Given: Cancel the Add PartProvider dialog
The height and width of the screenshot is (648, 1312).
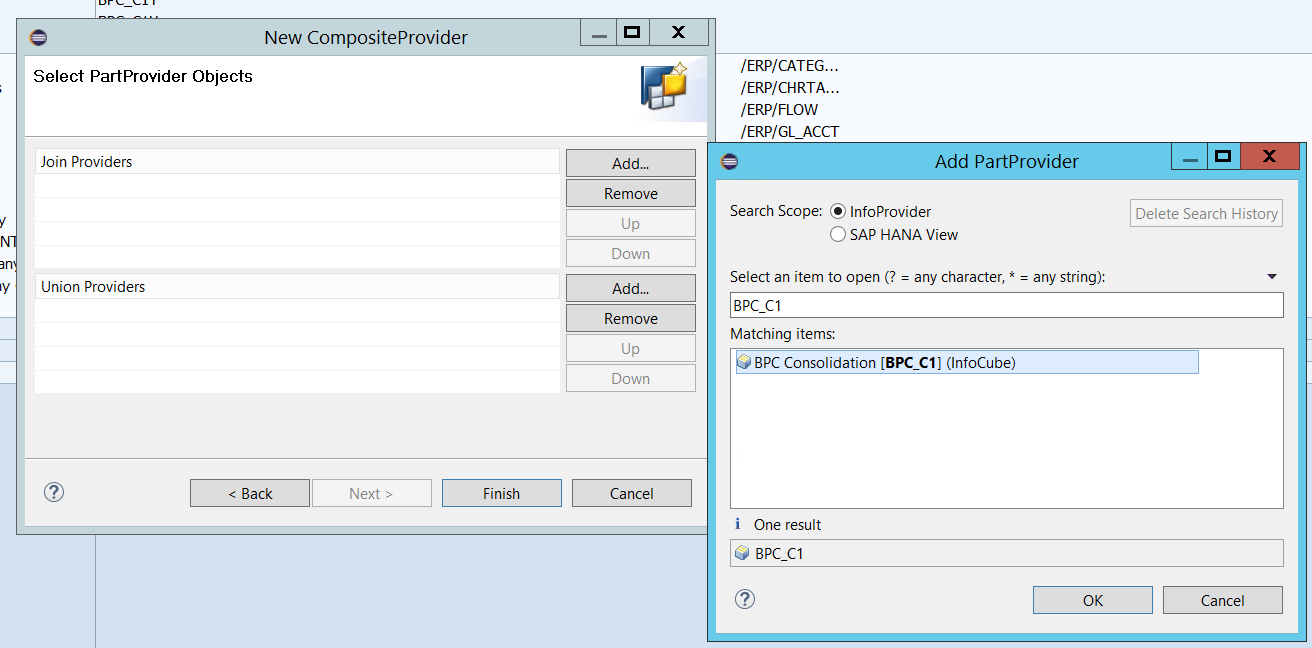Looking at the screenshot, I should pyautogui.click(x=1222, y=600).
